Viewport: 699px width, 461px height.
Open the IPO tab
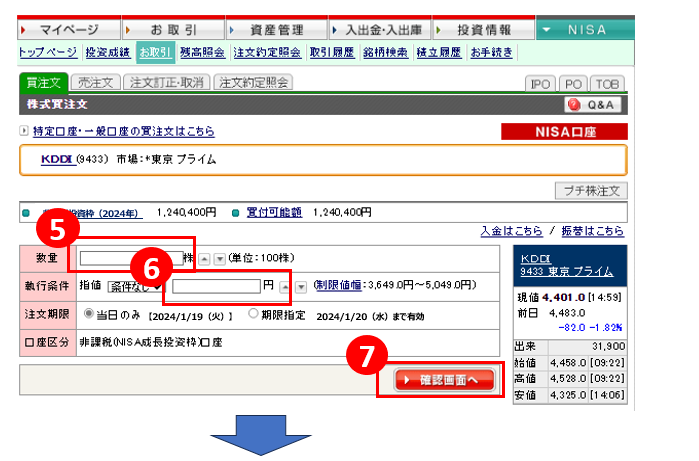pos(540,84)
